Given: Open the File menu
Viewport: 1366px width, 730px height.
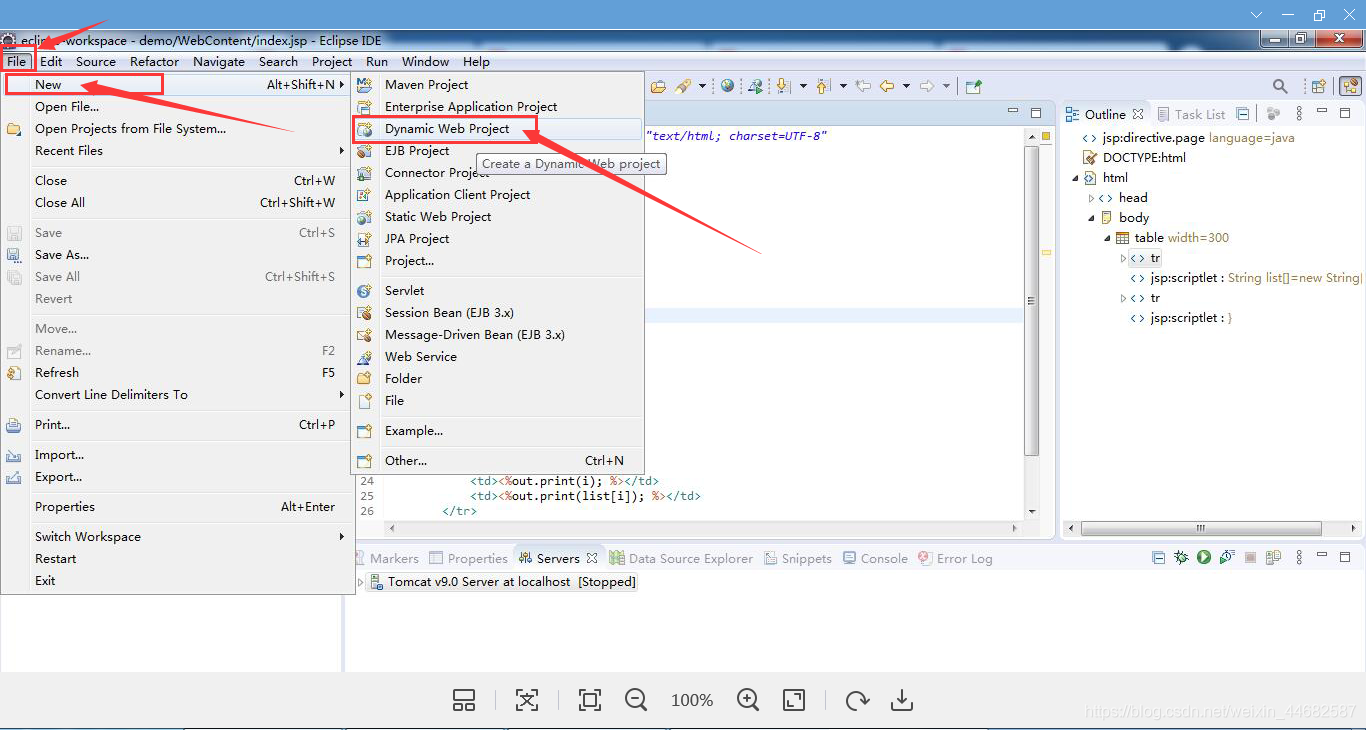Looking at the screenshot, I should click(17, 61).
